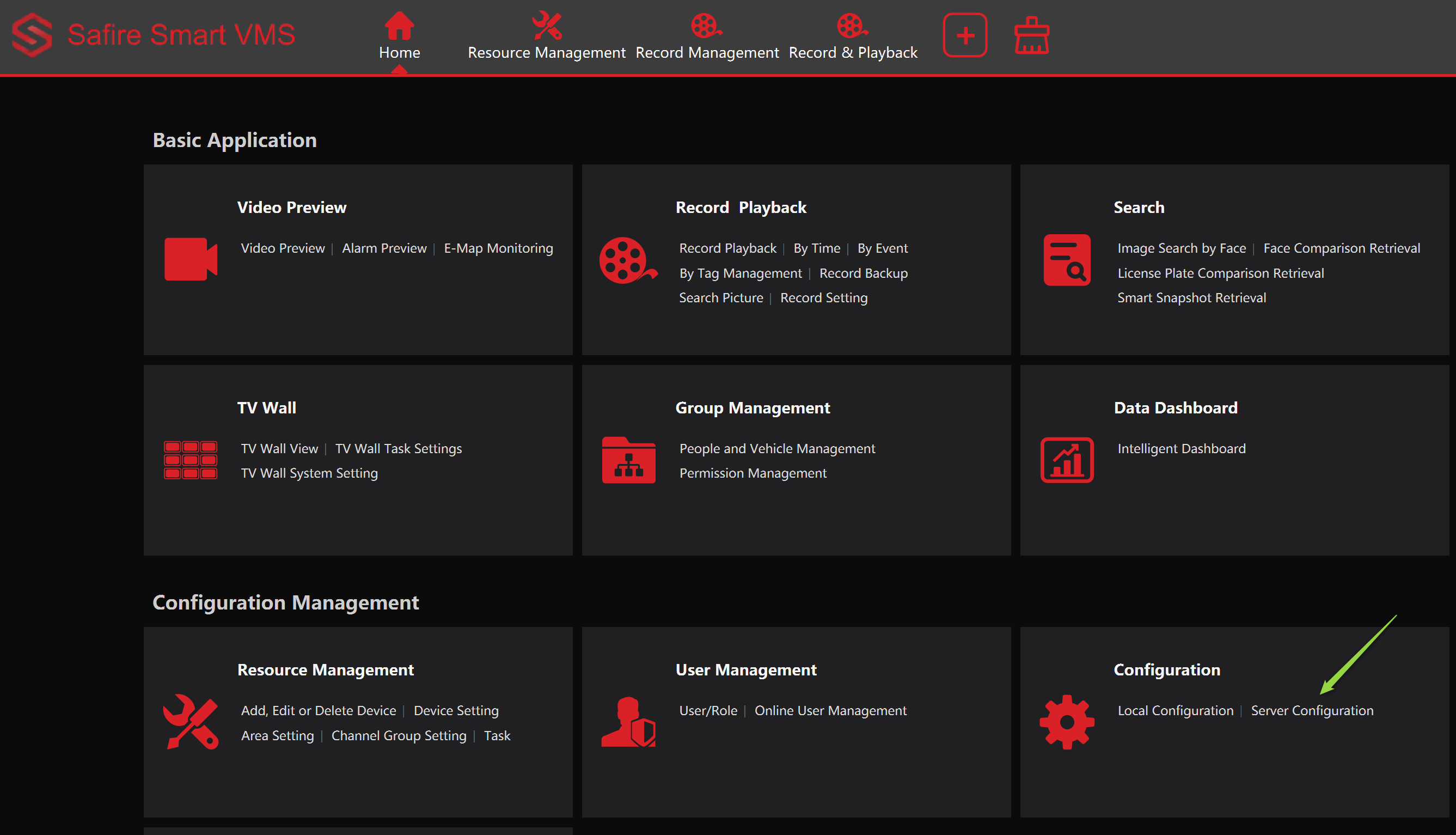Select playback By Event
1456x835 pixels.
click(x=882, y=248)
